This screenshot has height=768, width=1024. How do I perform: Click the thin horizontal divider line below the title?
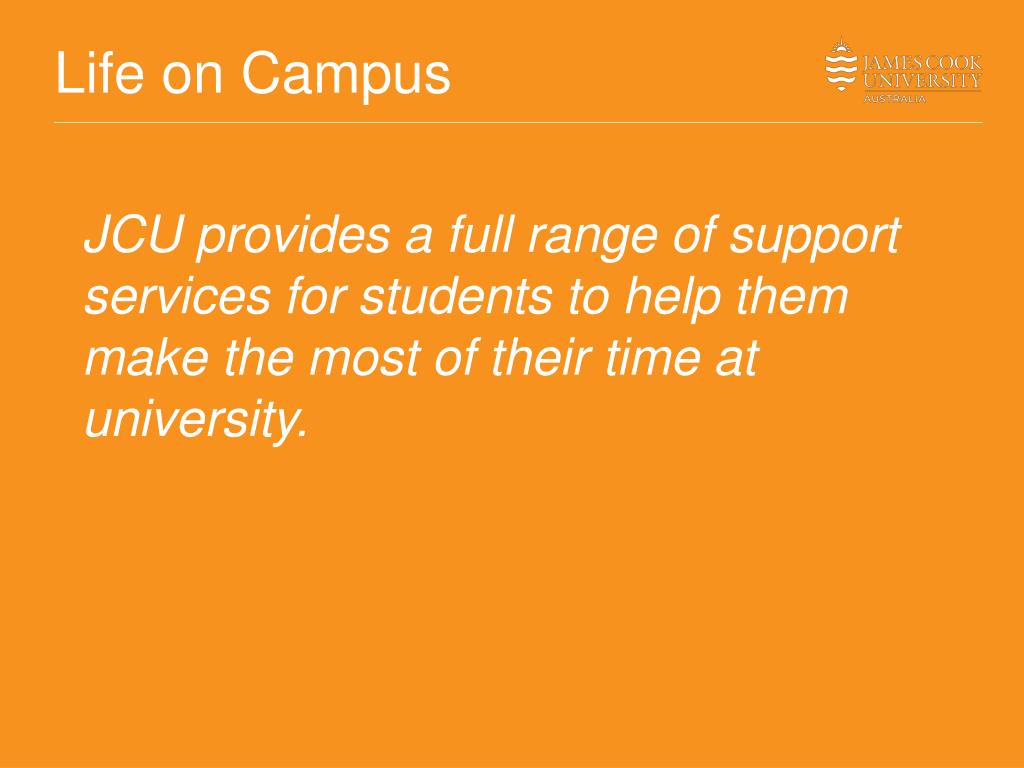(x=518, y=122)
